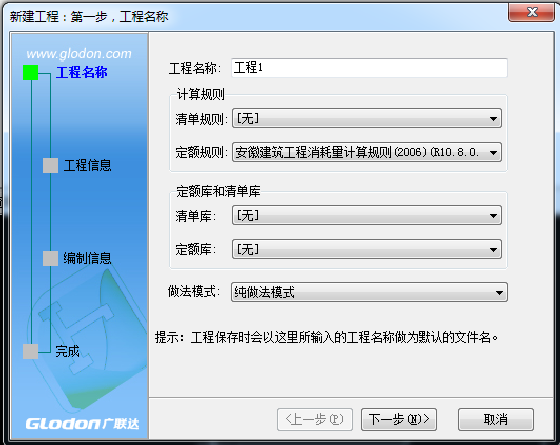Click the 做法模式 field label
This screenshot has width=560, height=445.
pyautogui.click(x=194, y=291)
